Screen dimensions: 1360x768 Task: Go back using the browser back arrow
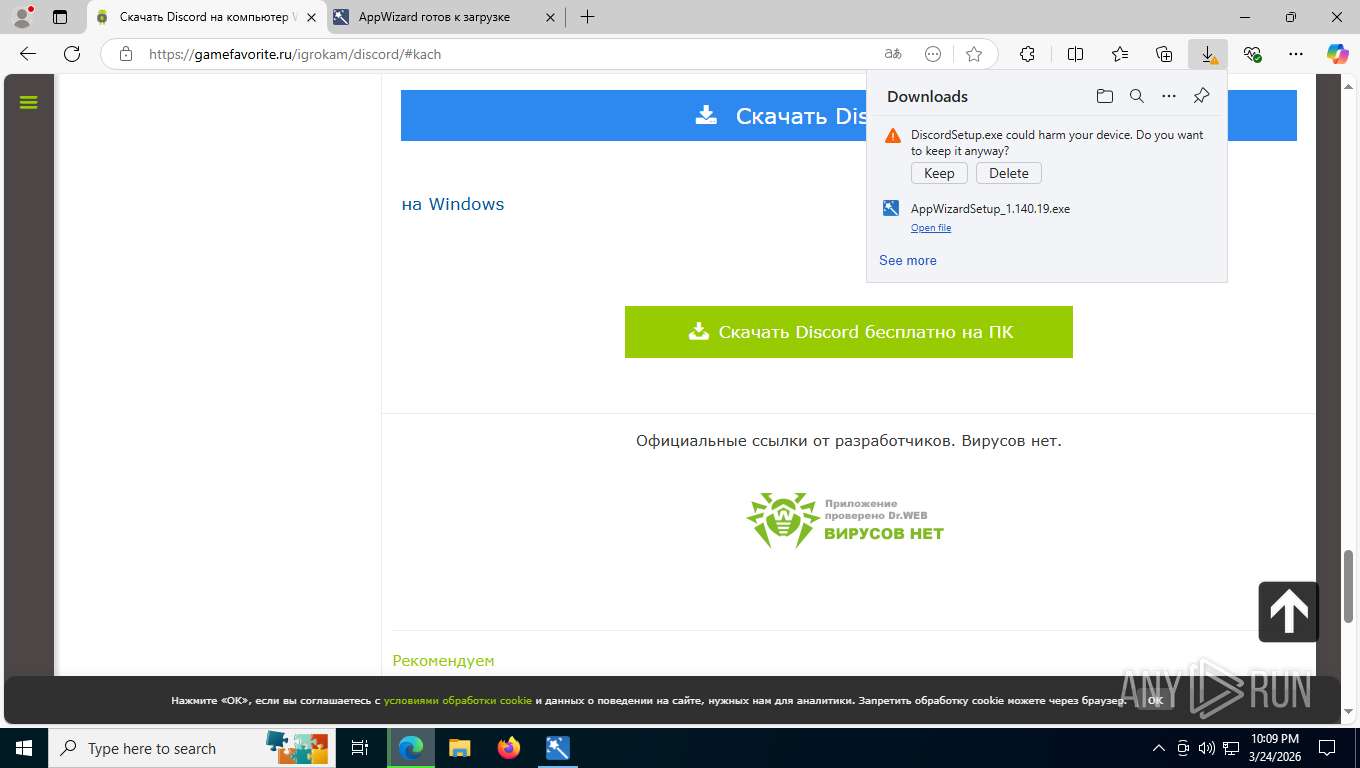pyautogui.click(x=28, y=54)
